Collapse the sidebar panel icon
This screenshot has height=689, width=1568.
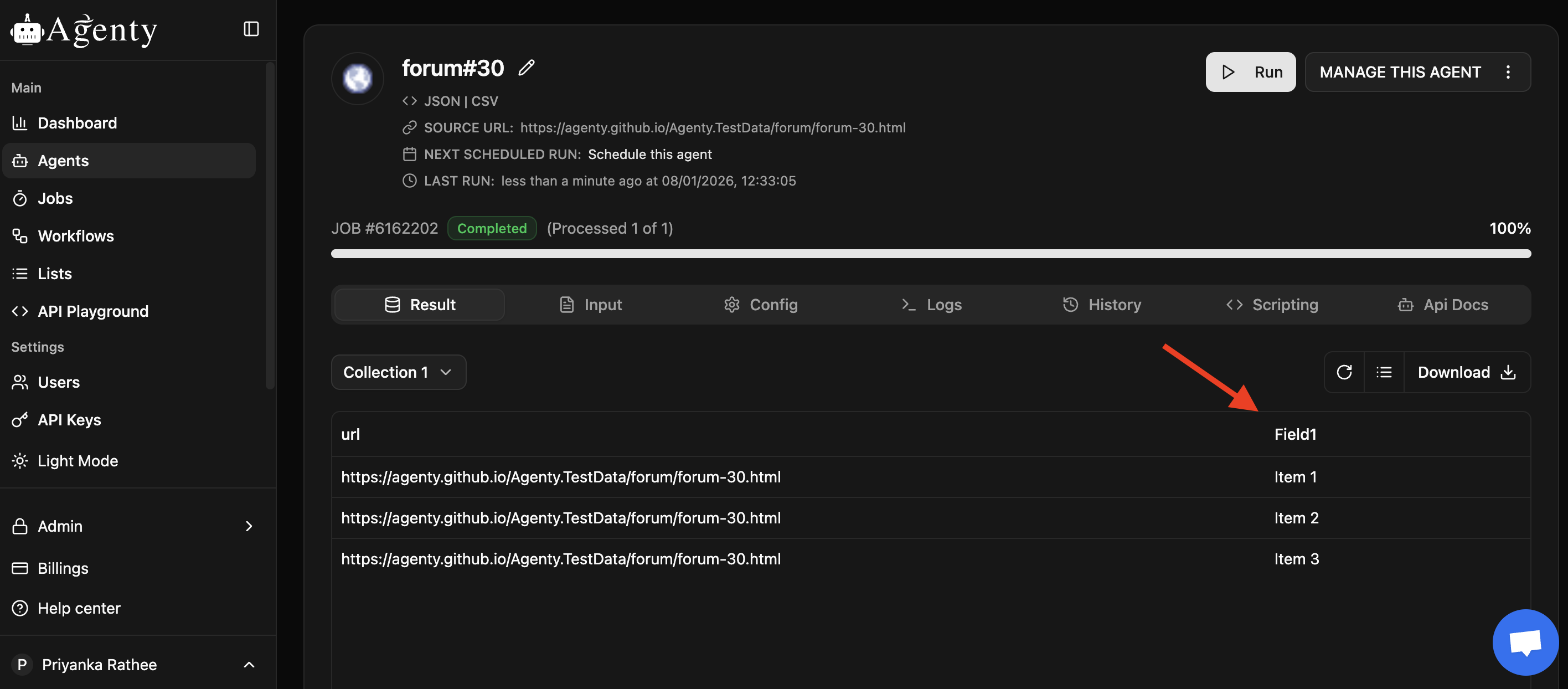(251, 29)
